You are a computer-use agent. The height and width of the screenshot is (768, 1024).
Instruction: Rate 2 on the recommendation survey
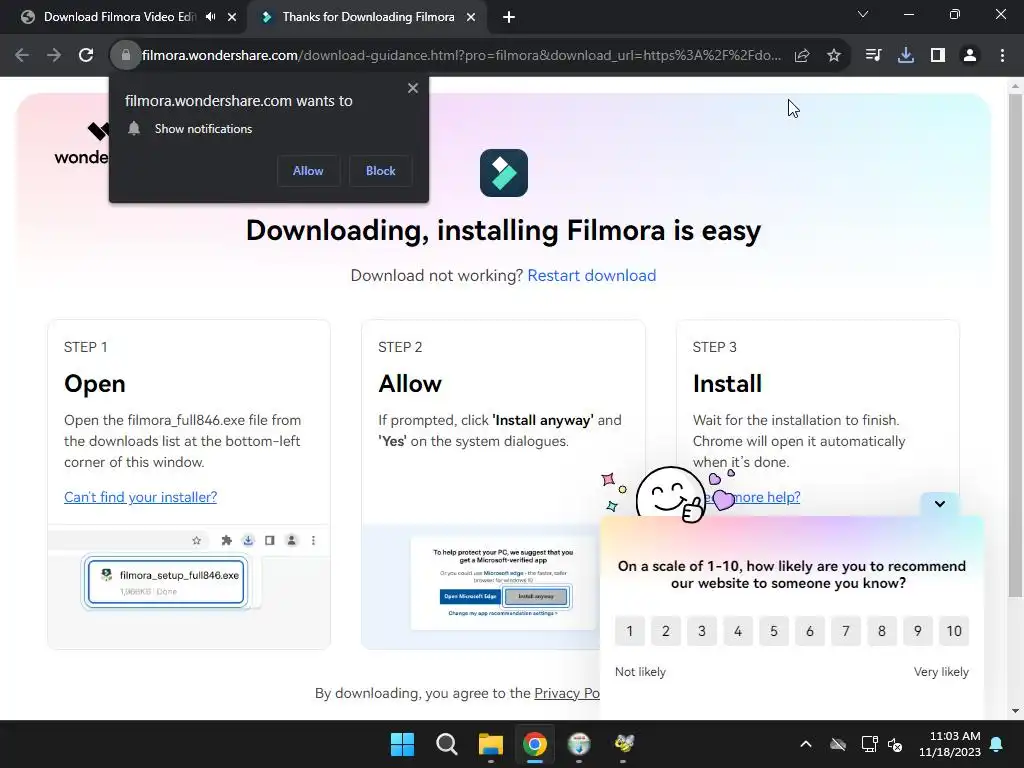[x=665, y=631]
